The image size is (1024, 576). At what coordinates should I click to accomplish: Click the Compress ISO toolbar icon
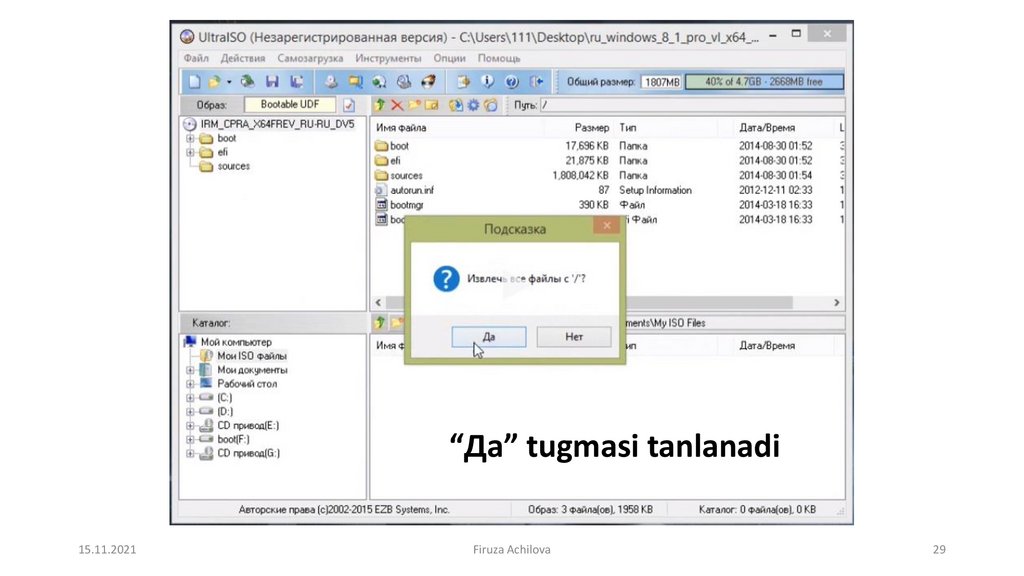355,82
